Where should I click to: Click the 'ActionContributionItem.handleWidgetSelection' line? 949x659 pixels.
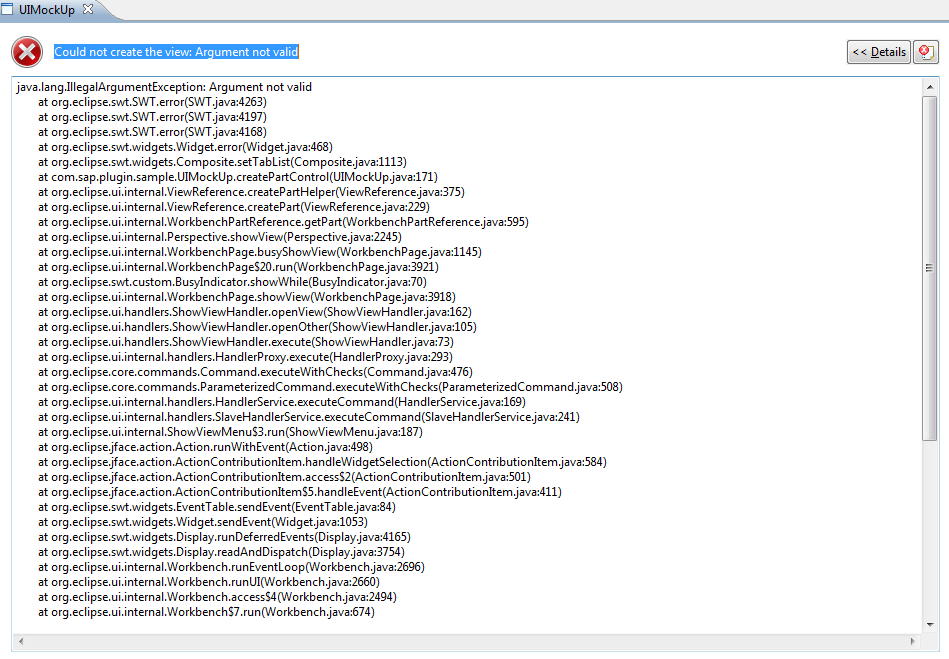tap(323, 462)
